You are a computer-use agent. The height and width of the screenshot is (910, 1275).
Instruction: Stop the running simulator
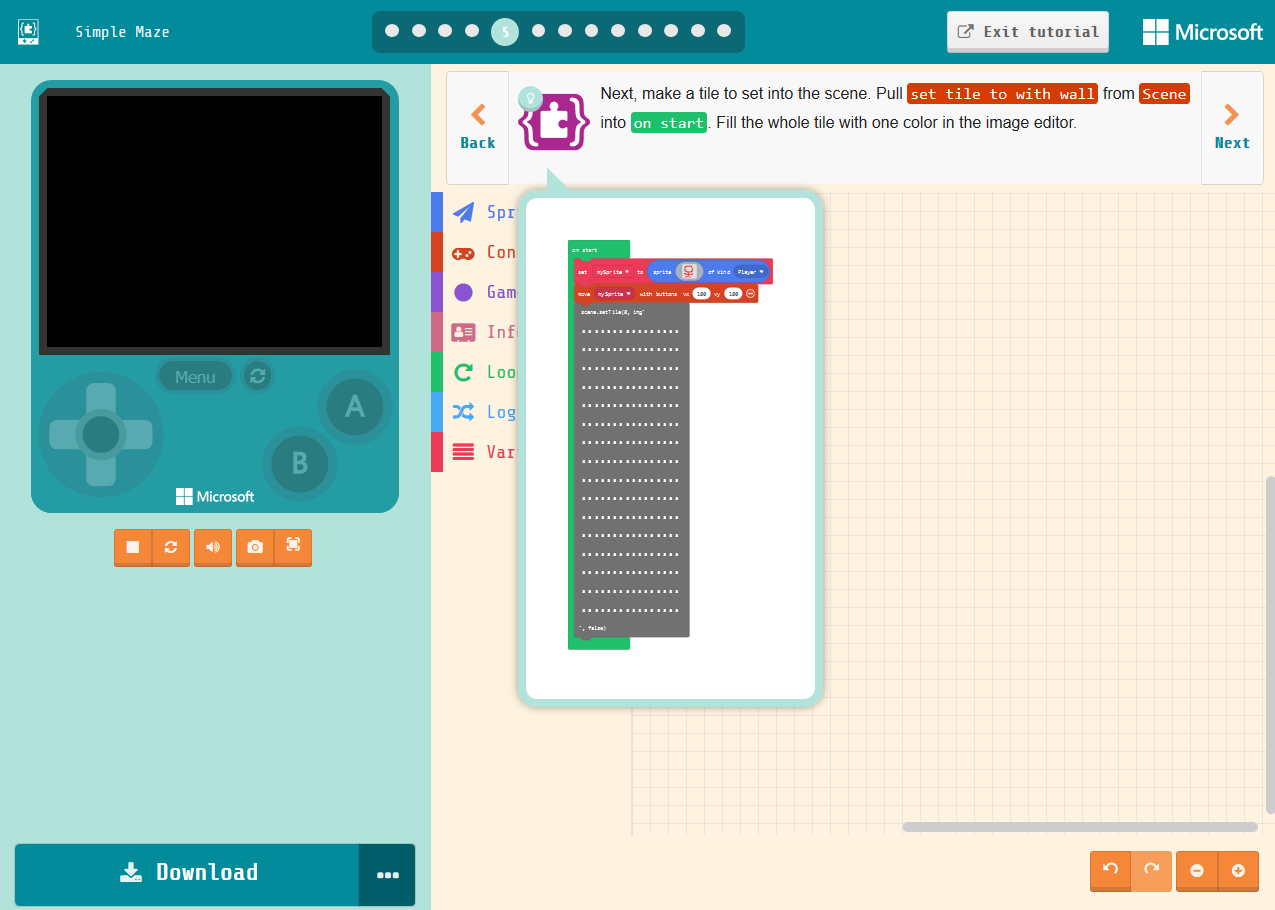[x=132, y=547]
